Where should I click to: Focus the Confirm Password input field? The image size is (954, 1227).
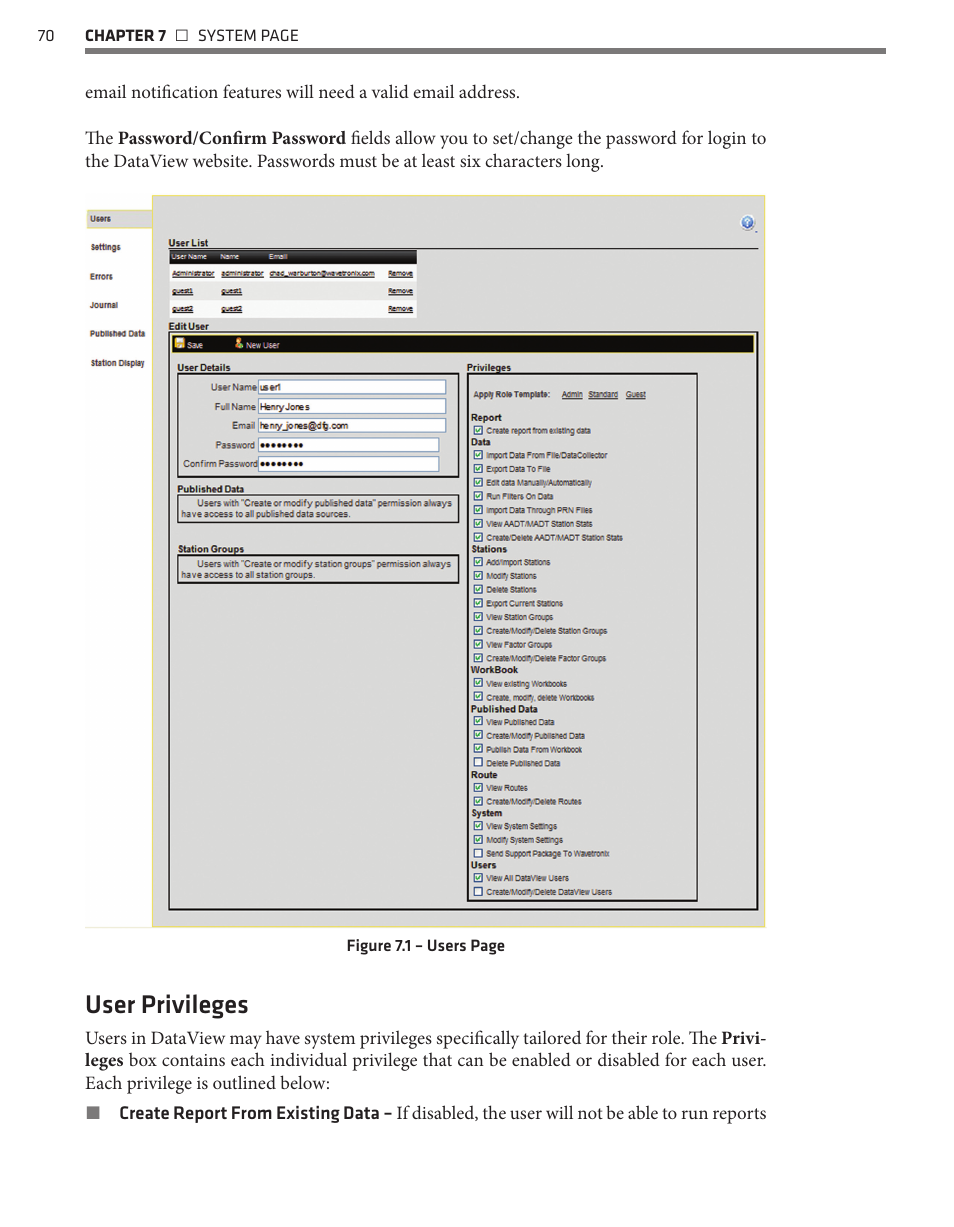click(x=349, y=464)
